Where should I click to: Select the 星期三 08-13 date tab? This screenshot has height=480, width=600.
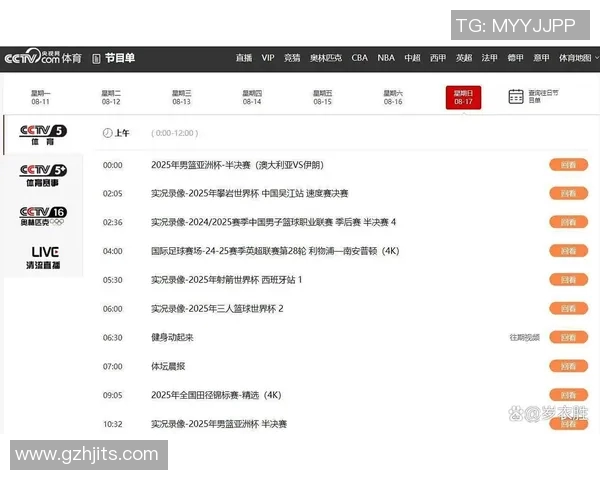coord(181,97)
